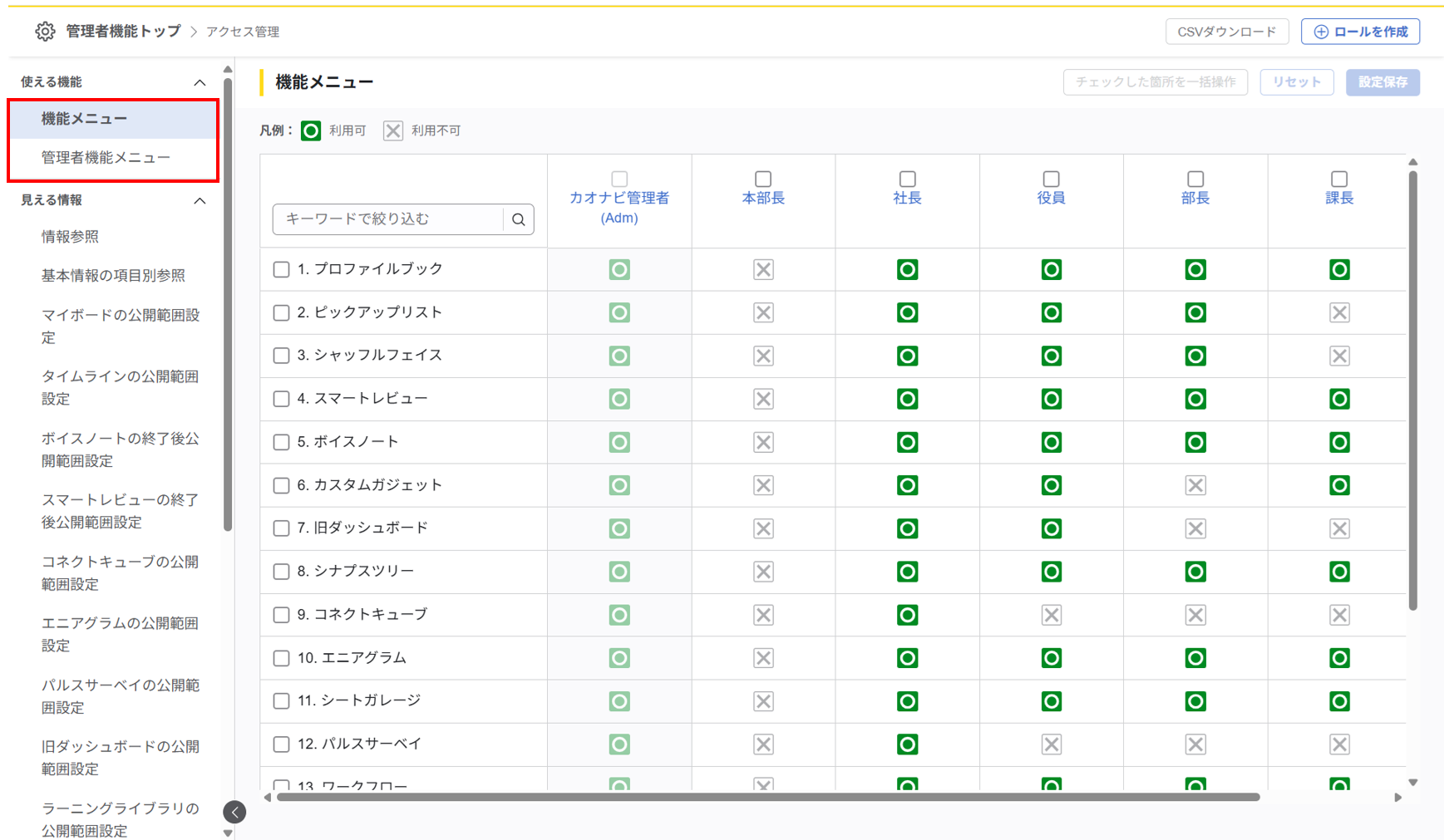Viewport: 1444px width, 840px height.
Task: Click the リセット button
Action: 1296,82
